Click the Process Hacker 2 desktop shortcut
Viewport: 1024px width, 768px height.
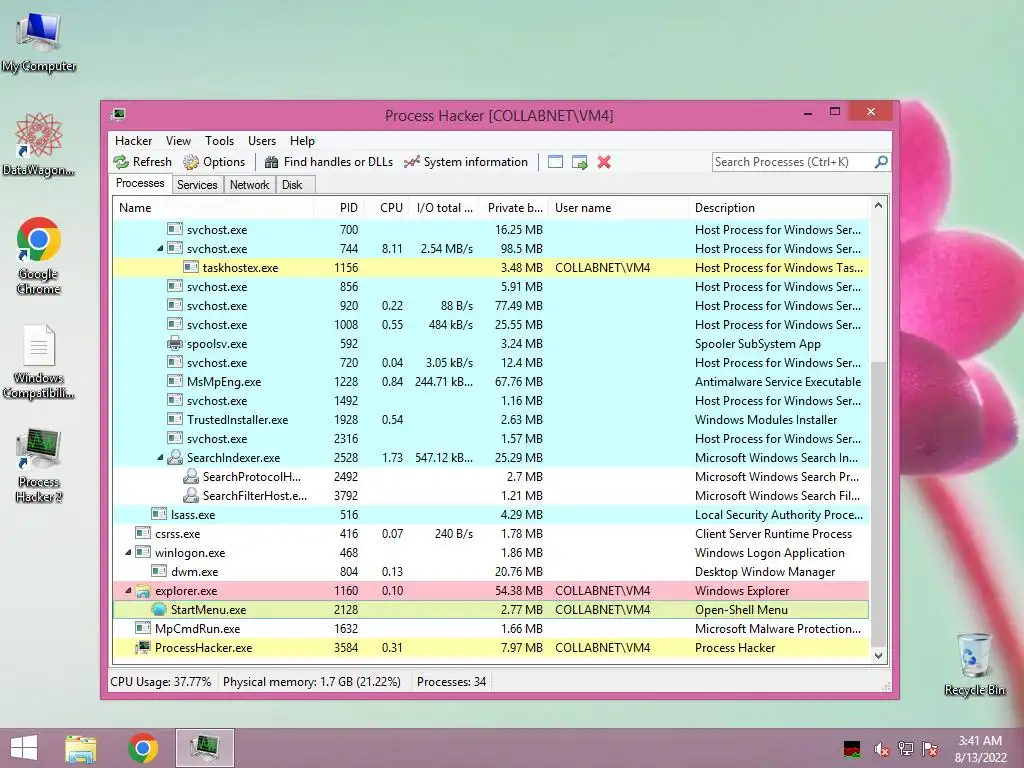39,466
